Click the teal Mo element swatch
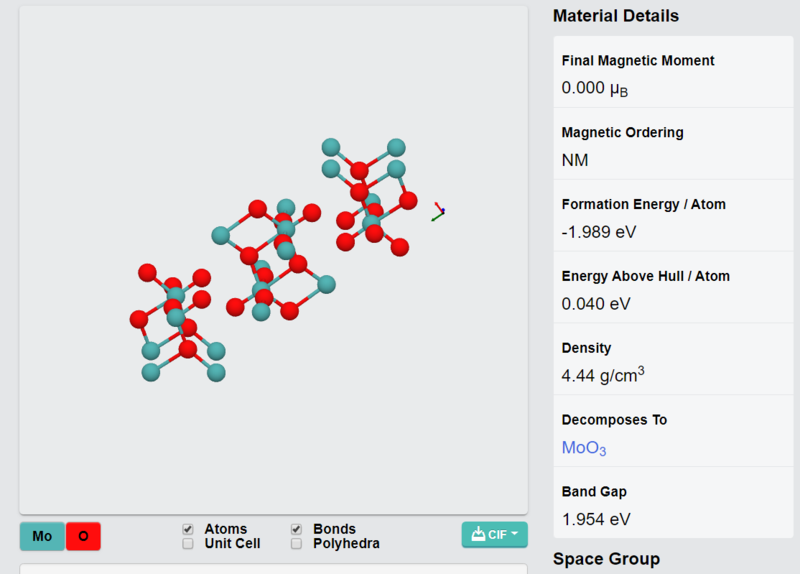This screenshot has width=800, height=574. 42,536
